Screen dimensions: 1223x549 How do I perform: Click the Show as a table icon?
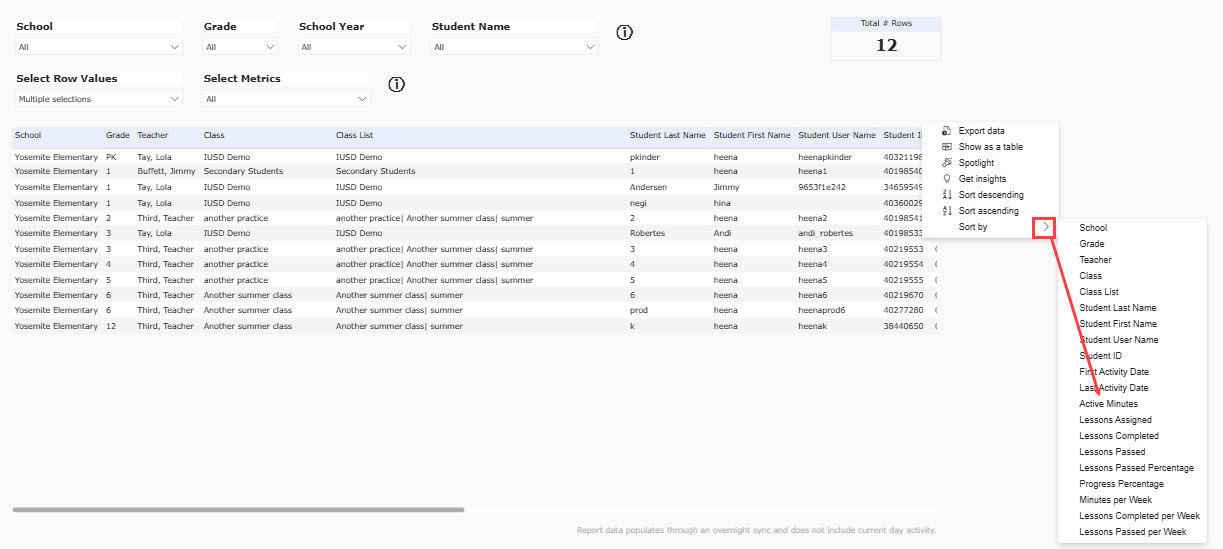[947, 147]
